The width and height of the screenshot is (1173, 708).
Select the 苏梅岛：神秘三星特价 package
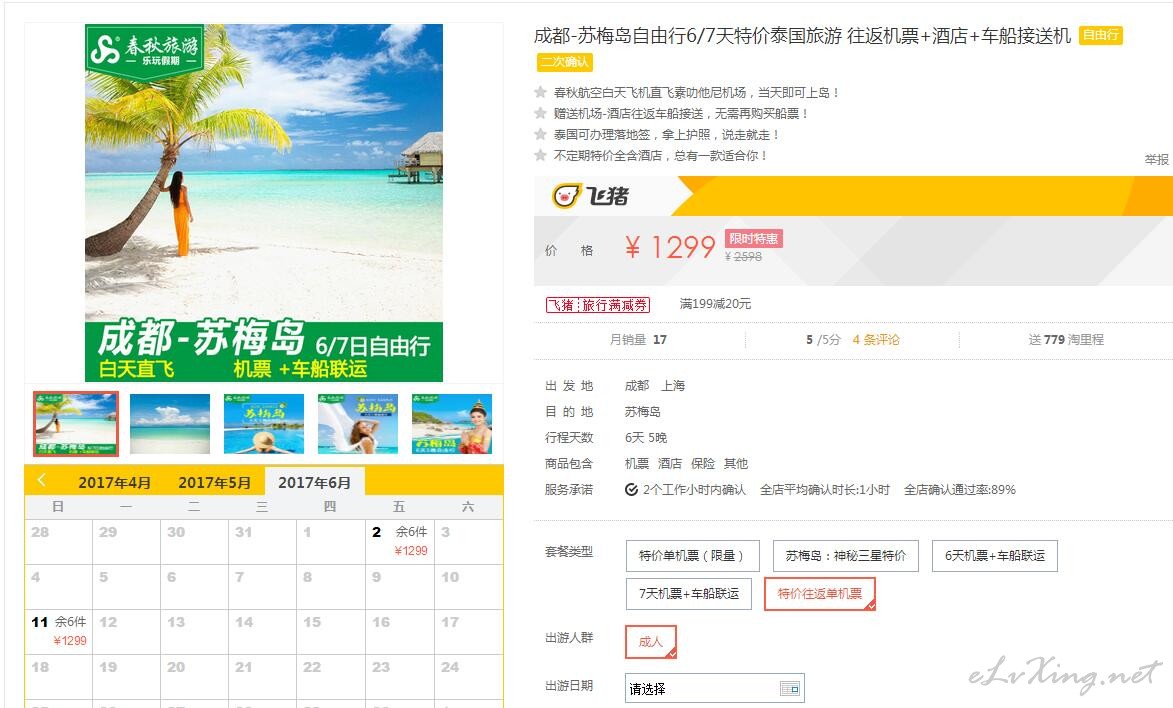pos(845,555)
